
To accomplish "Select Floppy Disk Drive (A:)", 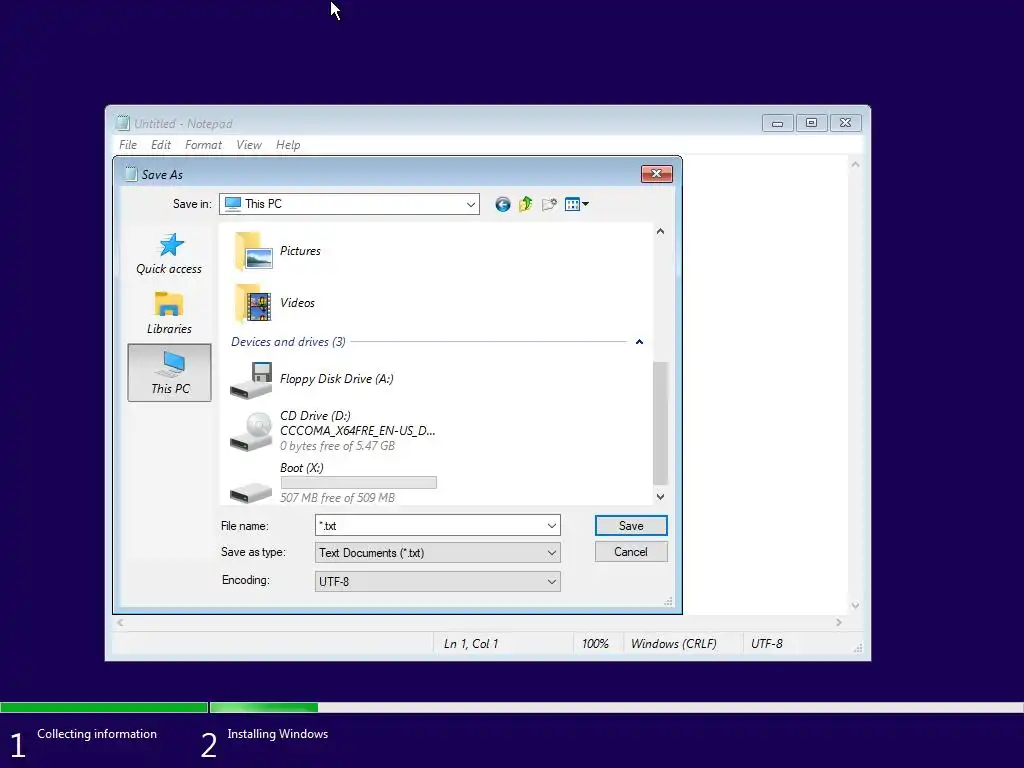I will click(x=312, y=379).
